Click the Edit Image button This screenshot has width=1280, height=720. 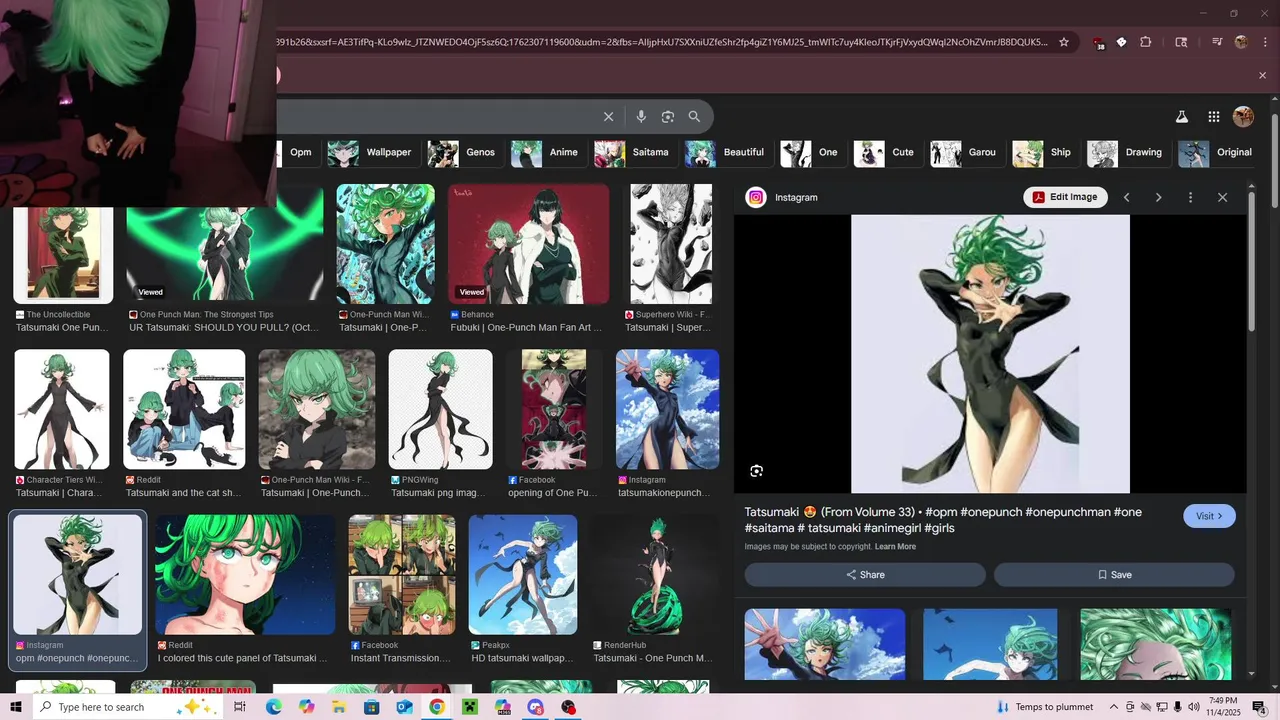(x=1065, y=197)
